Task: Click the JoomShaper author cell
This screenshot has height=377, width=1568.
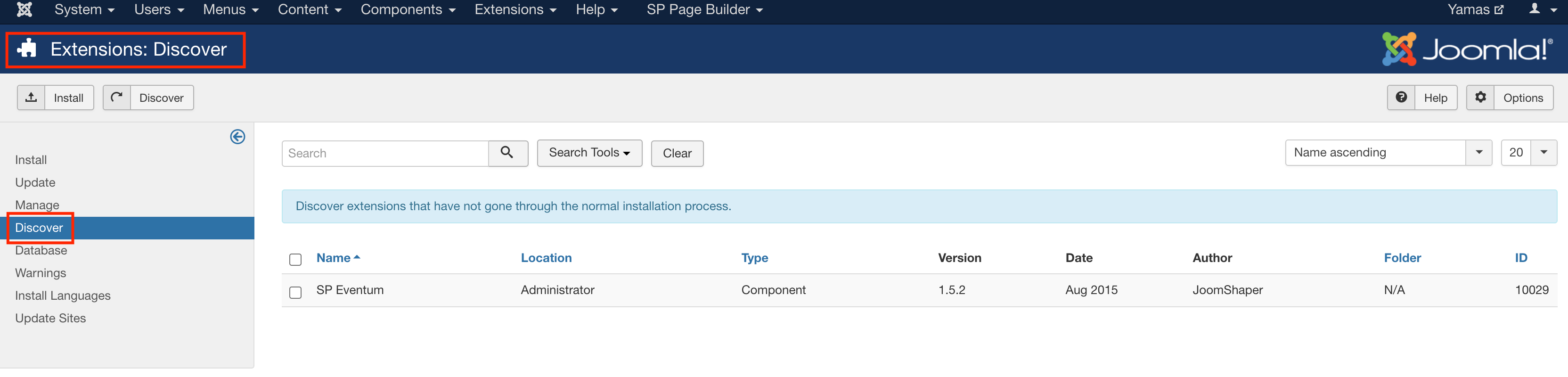Action: 1227,290
